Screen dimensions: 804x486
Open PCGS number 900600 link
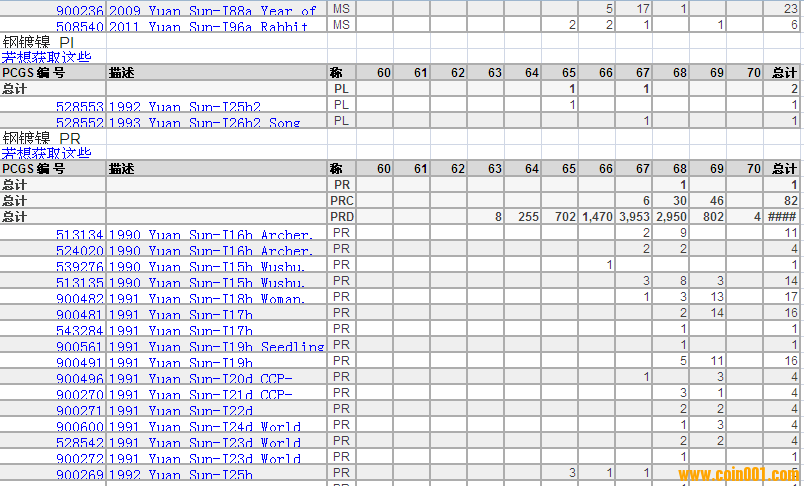[x=79, y=427]
